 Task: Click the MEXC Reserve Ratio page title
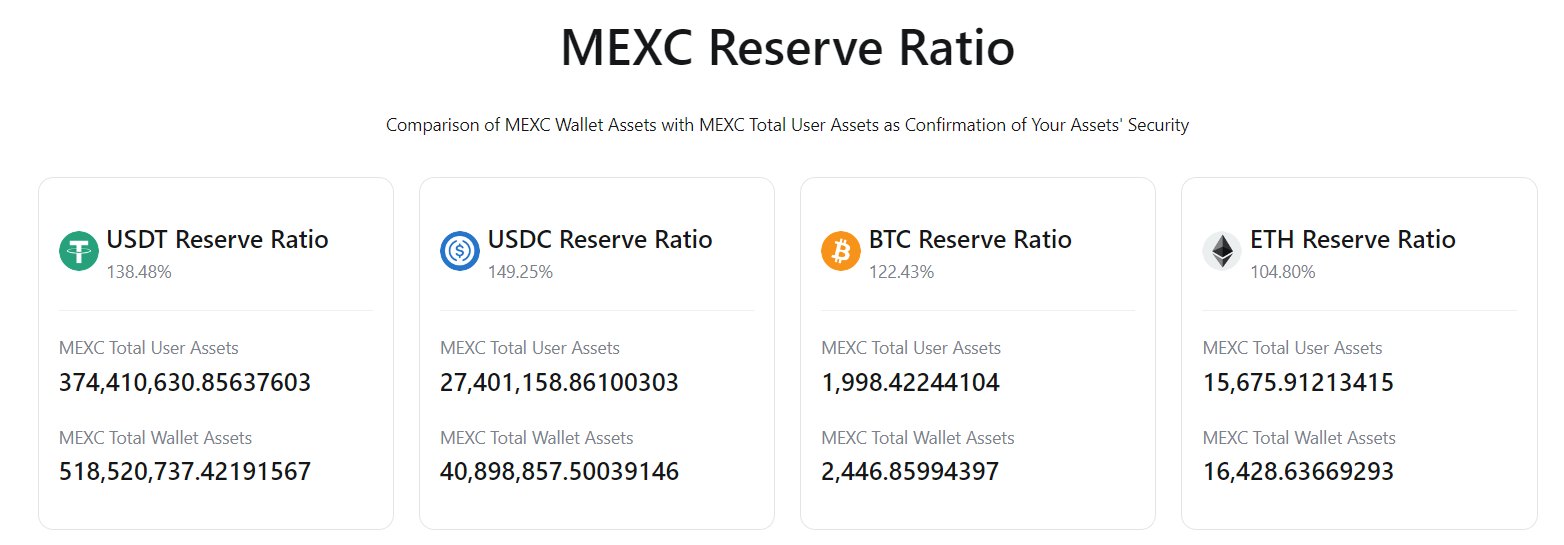(x=788, y=48)
